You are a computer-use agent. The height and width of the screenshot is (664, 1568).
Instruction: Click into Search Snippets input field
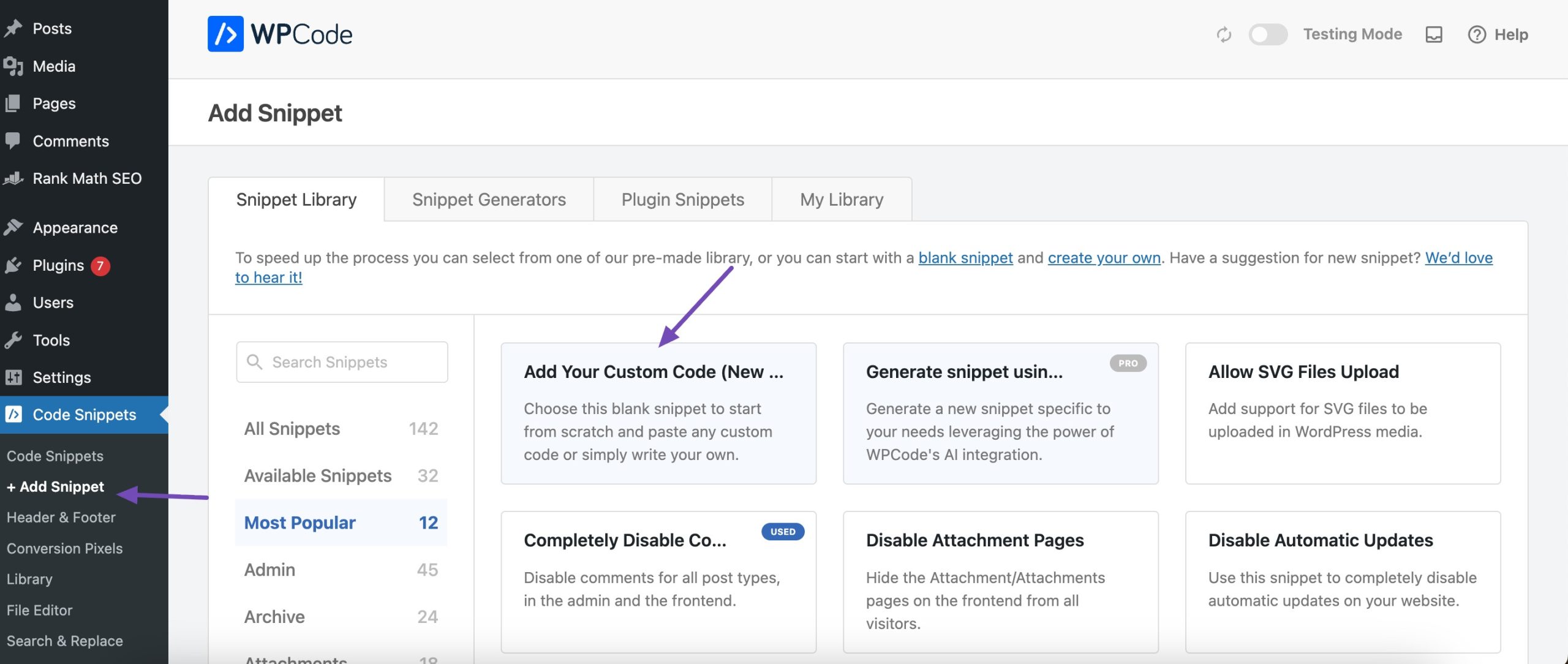[x=342, y=362]
